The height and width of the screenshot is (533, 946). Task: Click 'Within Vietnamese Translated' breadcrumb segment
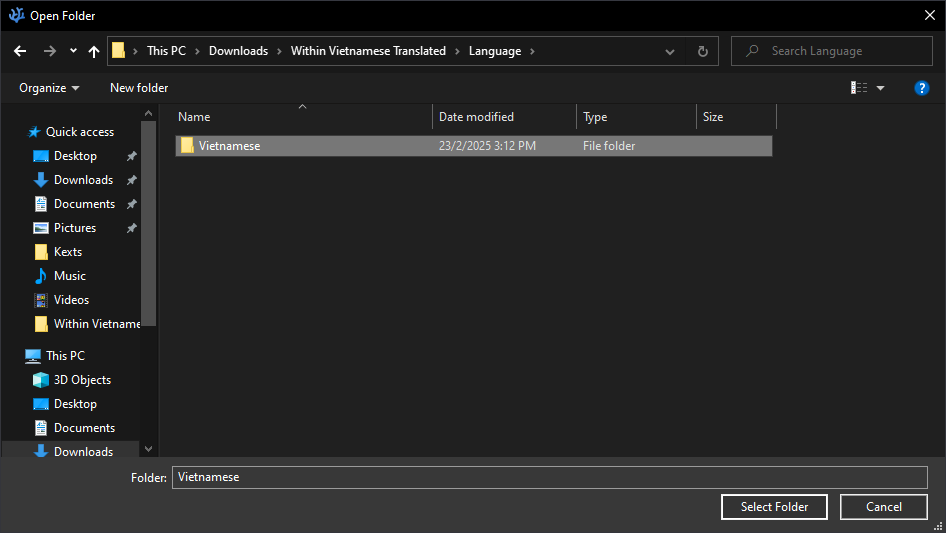point(368,51)
